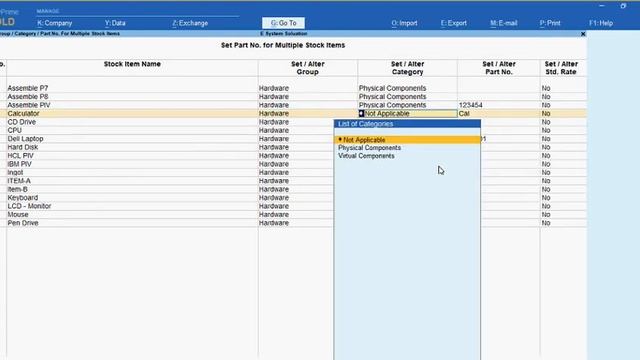Viewport: 640px width, 360px height.
Task: Close the Set Part No. screen
Action: click(x=583, y=34)
